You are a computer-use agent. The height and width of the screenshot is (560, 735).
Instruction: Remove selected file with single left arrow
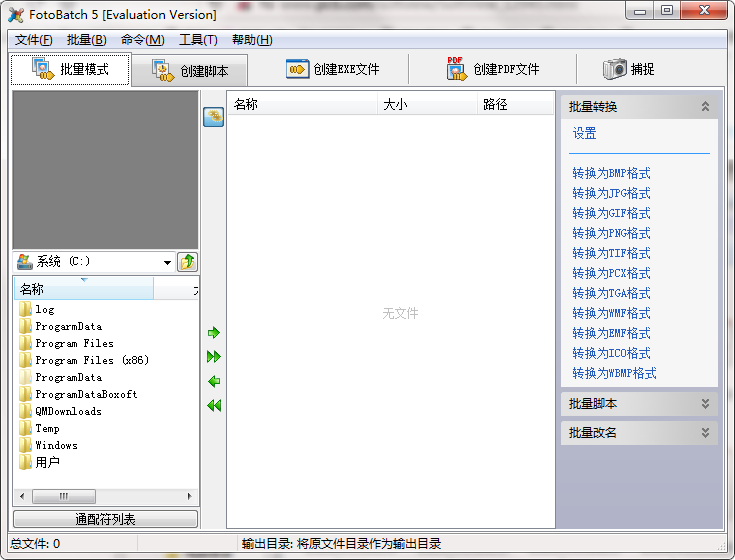click(214, 381)
